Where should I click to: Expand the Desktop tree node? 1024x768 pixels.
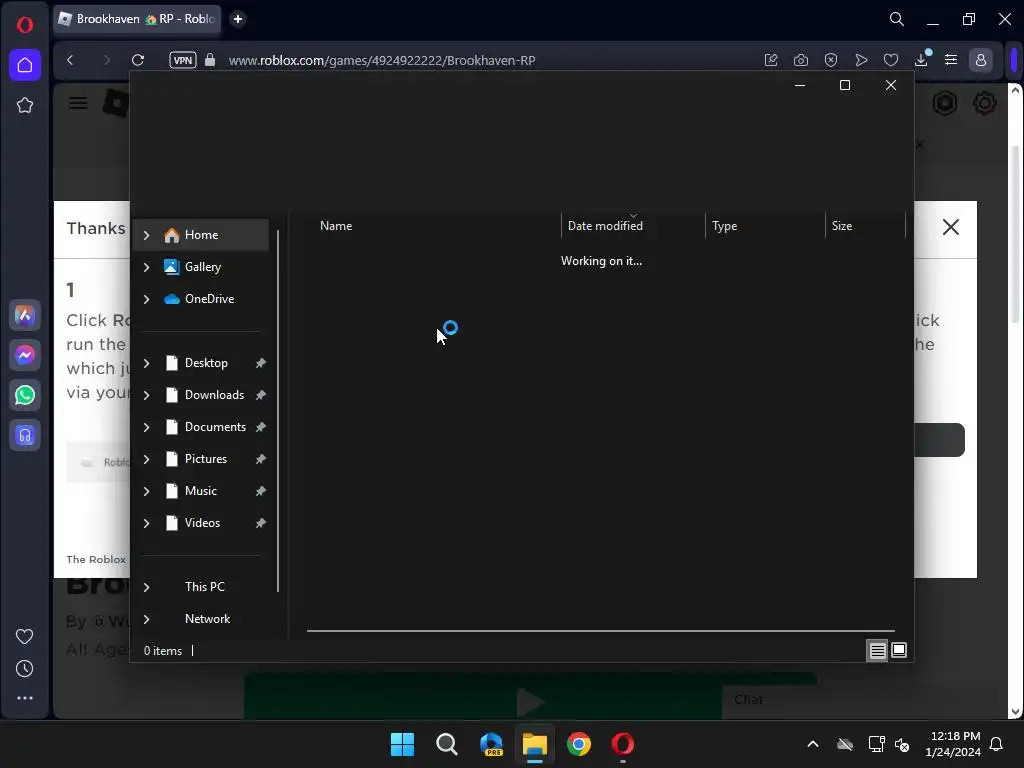(147, 363)
